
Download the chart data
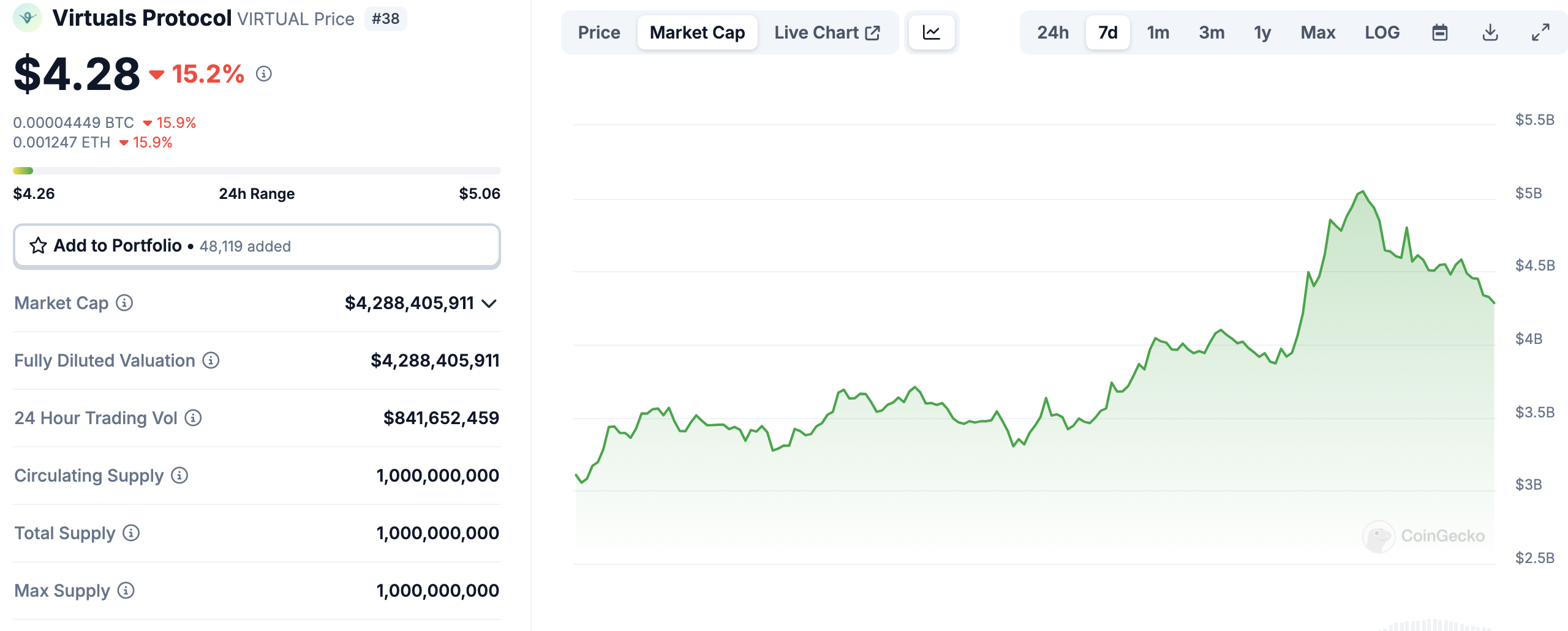(1490, 32)
